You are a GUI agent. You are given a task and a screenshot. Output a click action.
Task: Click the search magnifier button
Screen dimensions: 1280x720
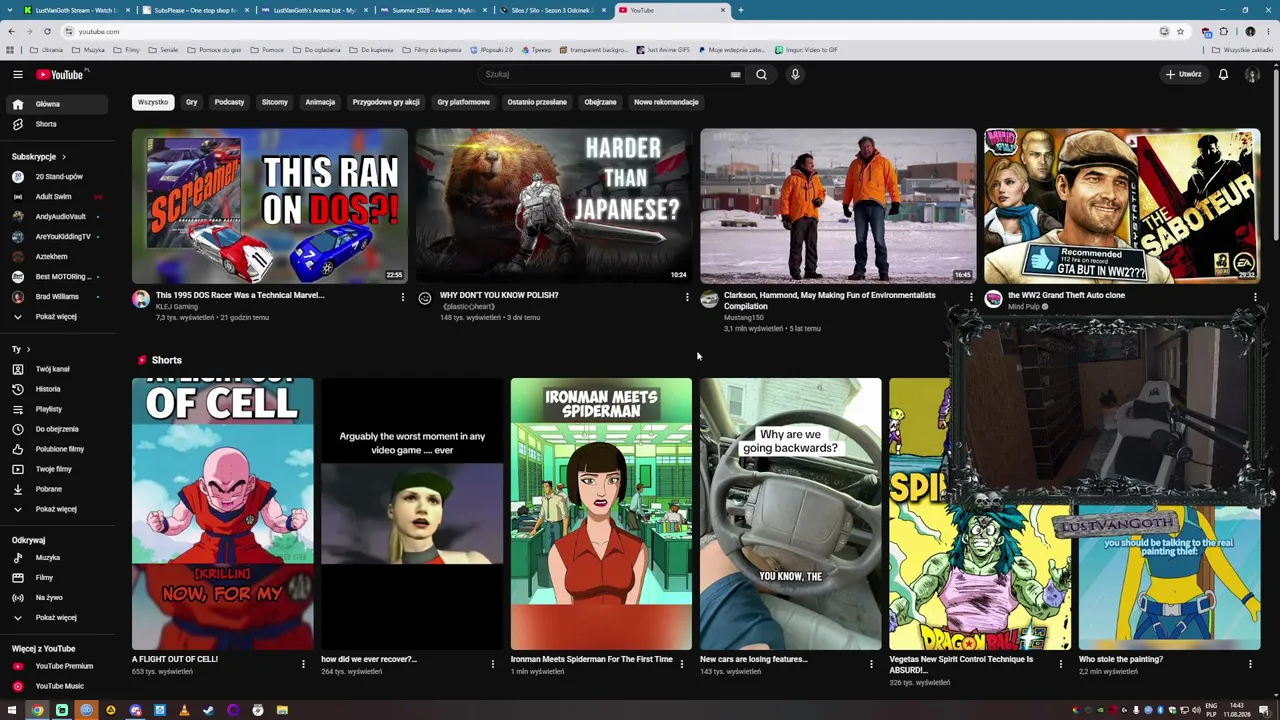761,74
